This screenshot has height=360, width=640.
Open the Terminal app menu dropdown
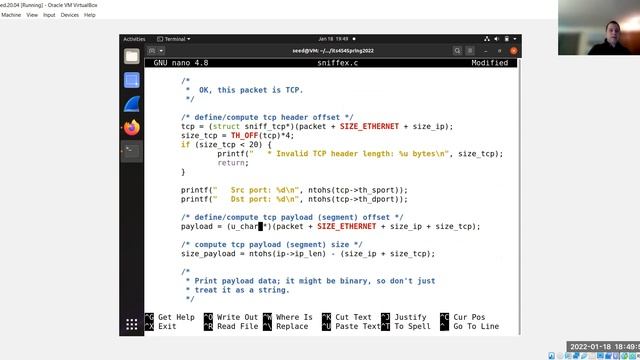pyautogui.click(x=174, y=39)
